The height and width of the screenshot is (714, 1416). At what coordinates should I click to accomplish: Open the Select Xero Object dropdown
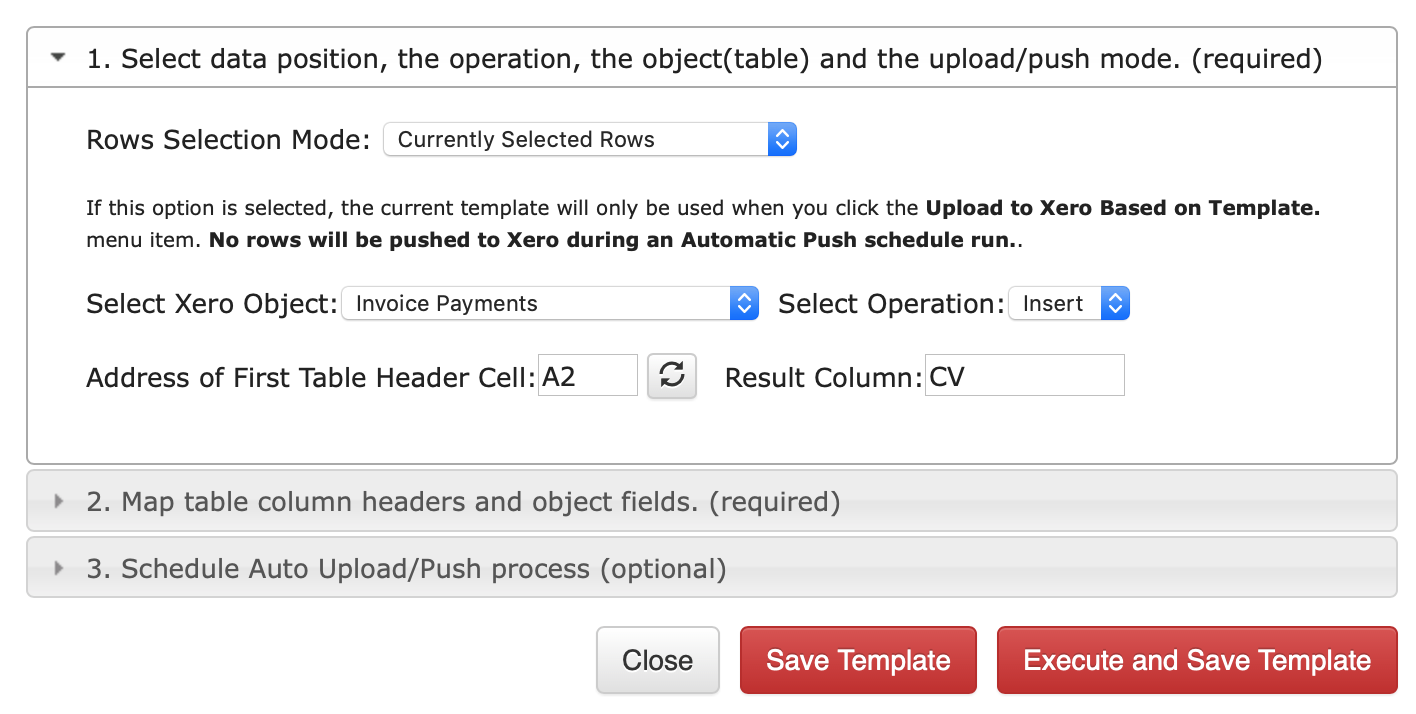click(x=550, y=303)
